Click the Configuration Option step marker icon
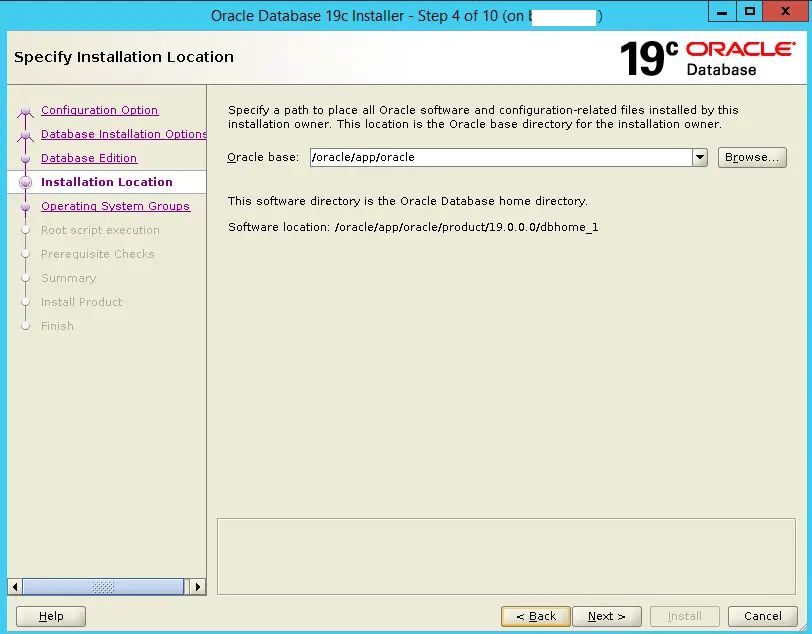Screen dimensions: 812x634 tap(25, 111)
